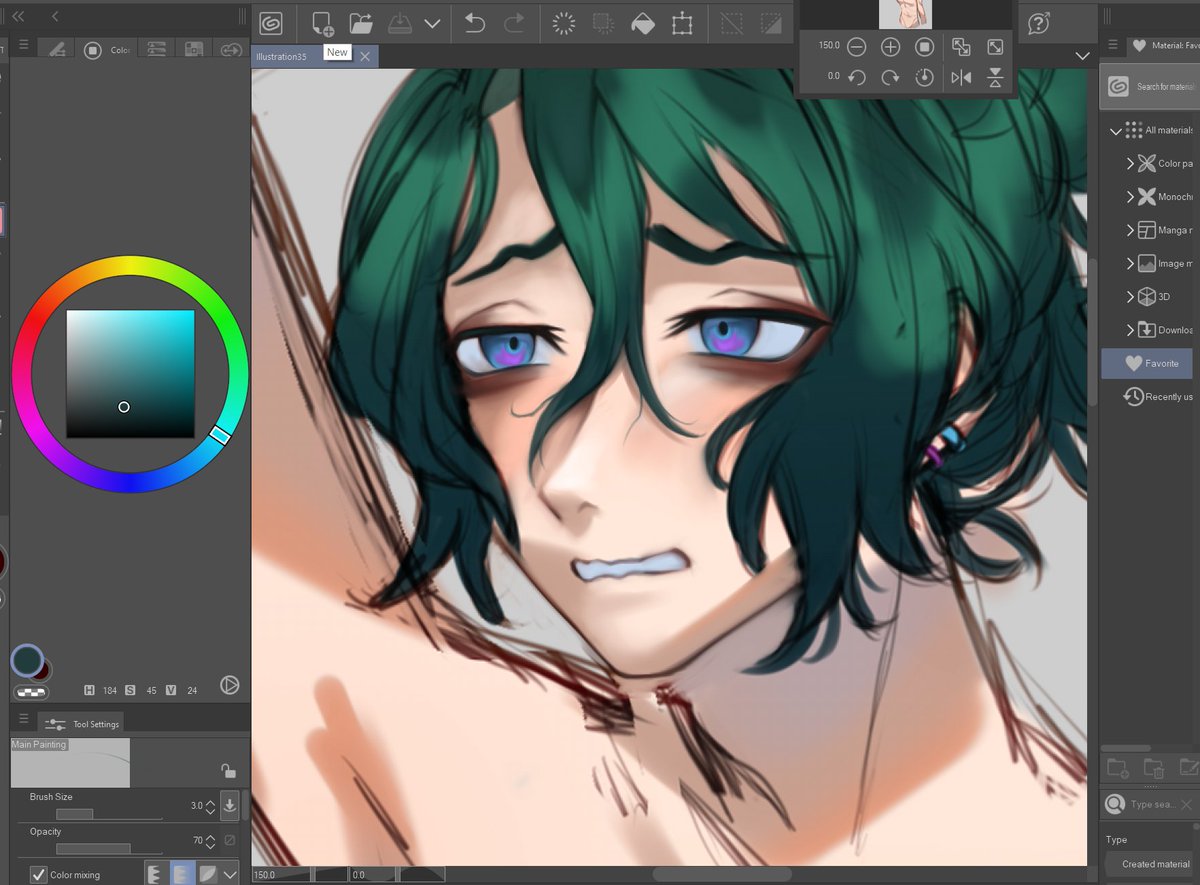Click the Clear Outside Selection icon

[603, 23]
